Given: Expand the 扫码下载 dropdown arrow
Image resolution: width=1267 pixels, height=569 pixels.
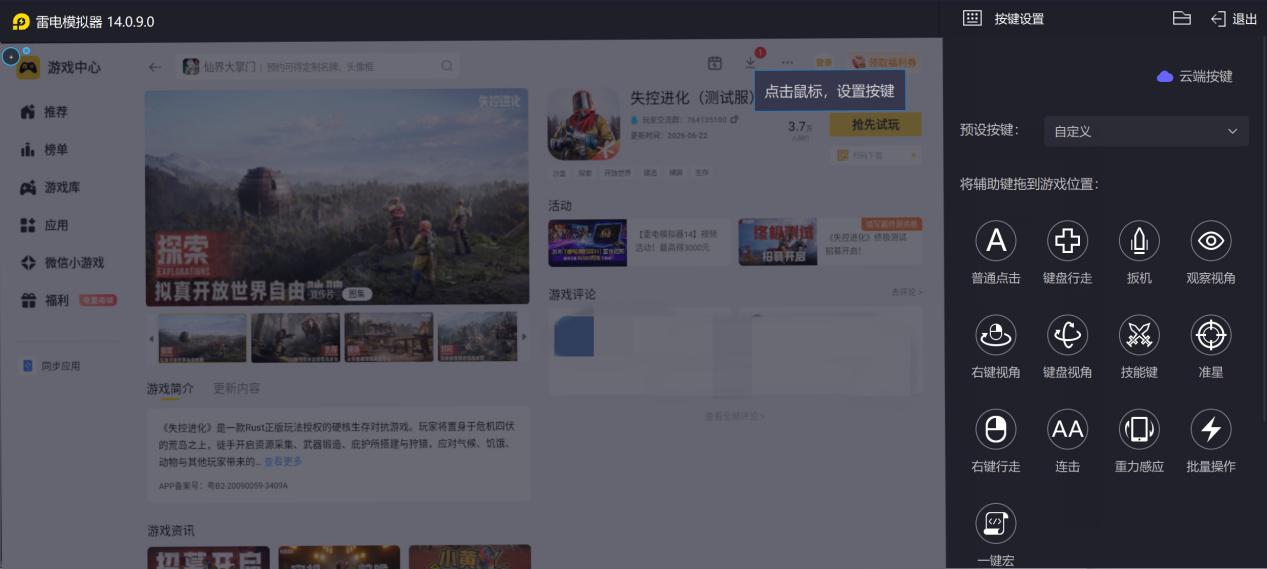Looking at the screenshot, I should (913, 156).
